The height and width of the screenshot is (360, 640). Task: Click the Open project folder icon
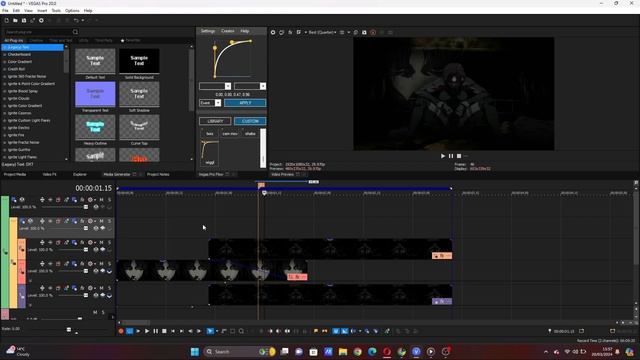(x=15, y=20)
